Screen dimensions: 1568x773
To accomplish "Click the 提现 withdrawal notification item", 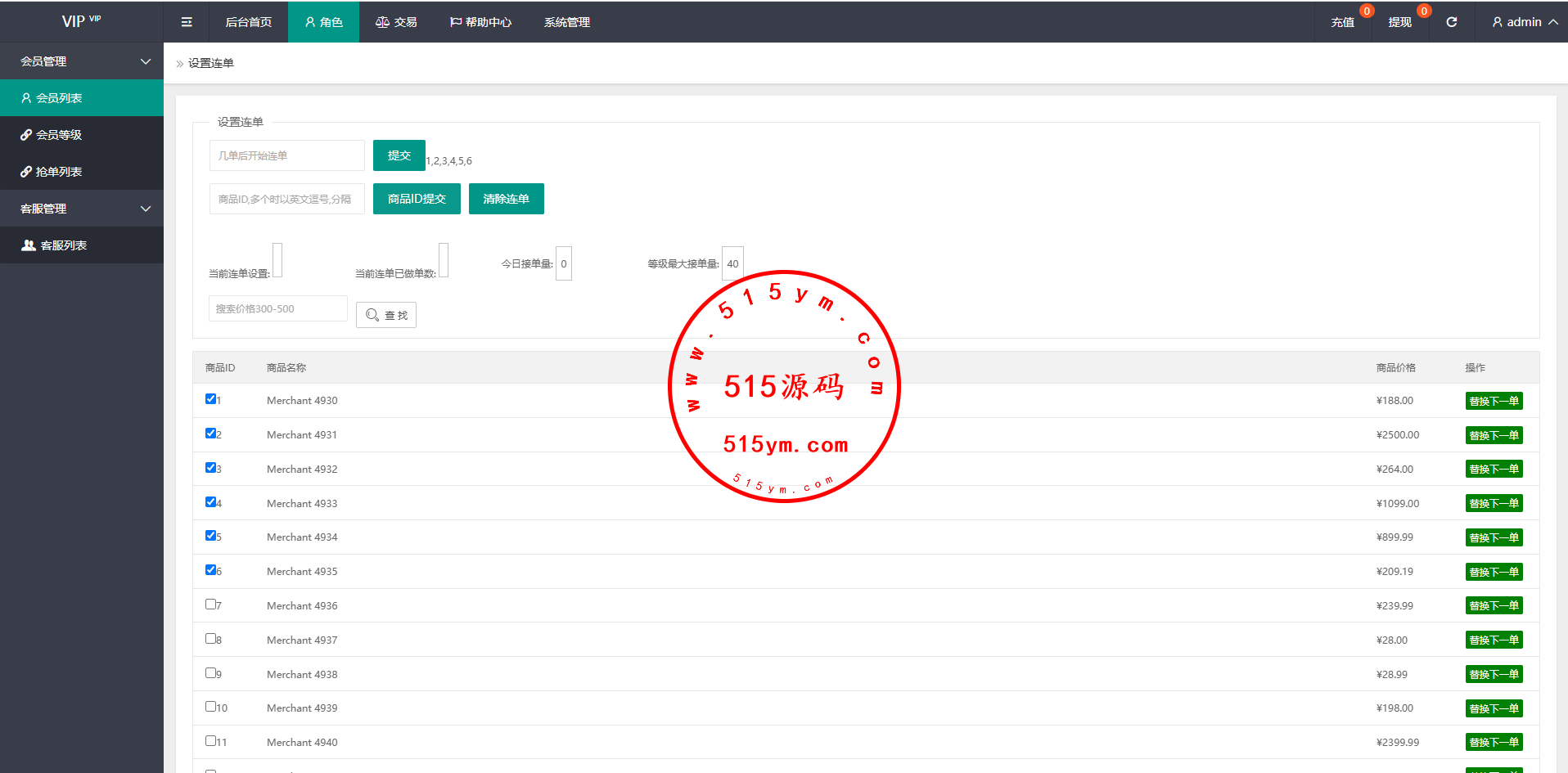I will pyautogui.click(x=1399, y=22).
